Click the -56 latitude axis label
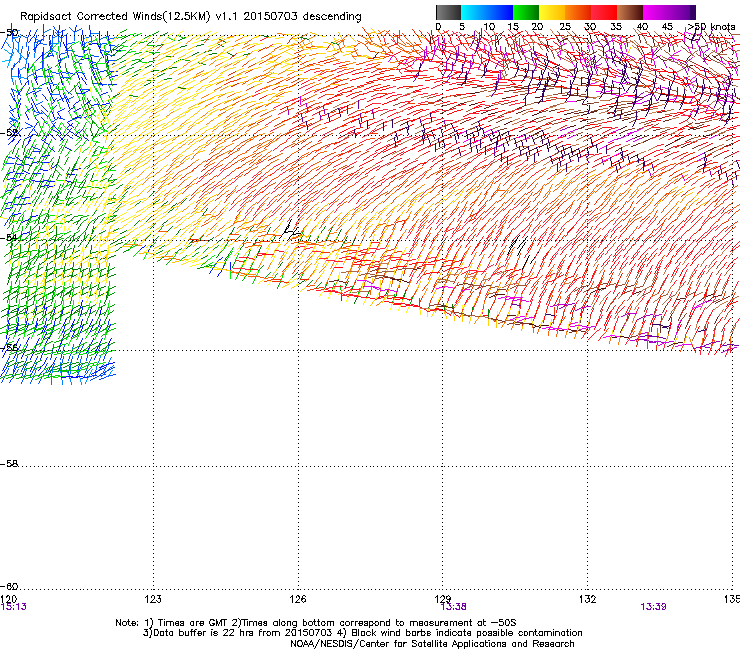The image size is (740, 650). point(9,347)
